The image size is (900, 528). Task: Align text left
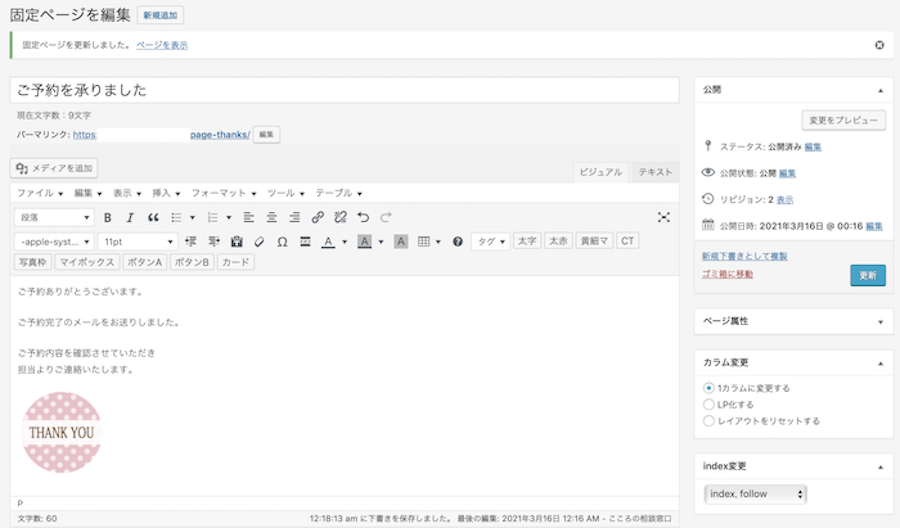[x=249, y=218]
